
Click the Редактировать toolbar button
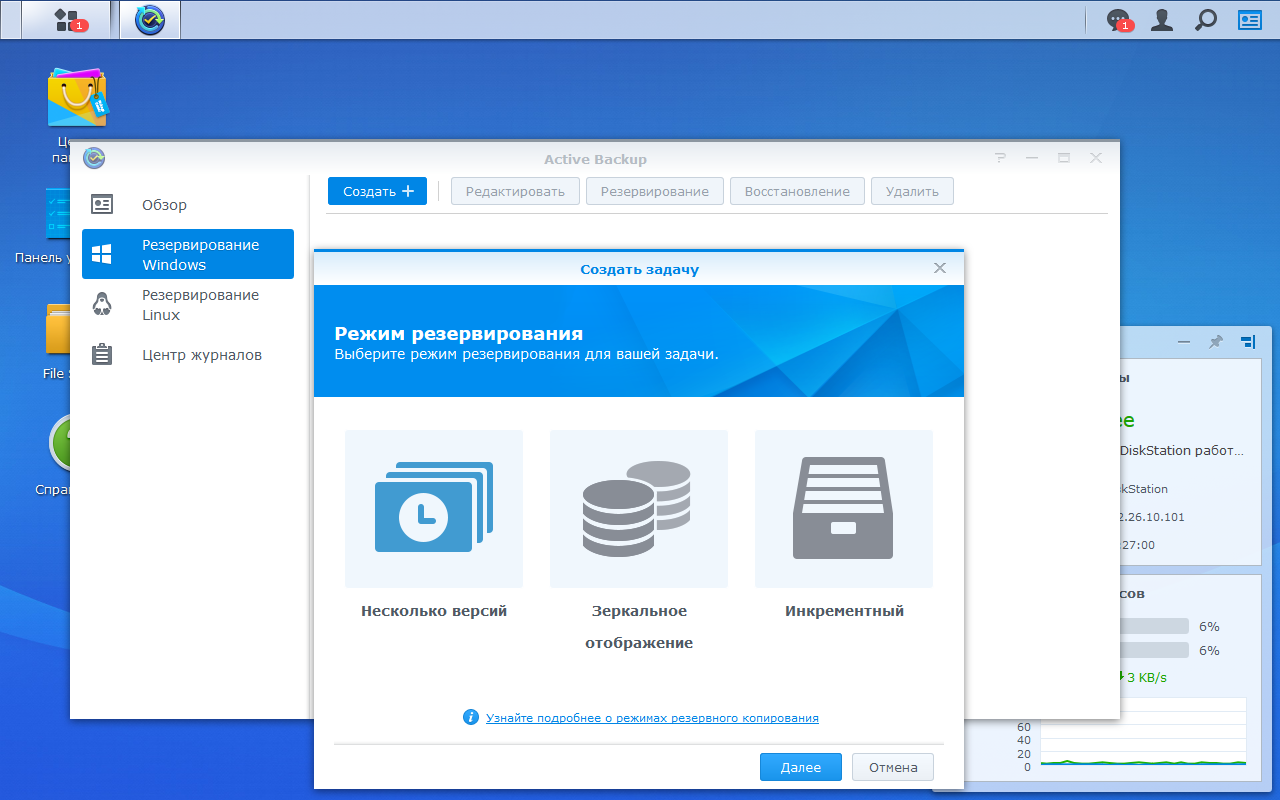(x=515, y=191)
